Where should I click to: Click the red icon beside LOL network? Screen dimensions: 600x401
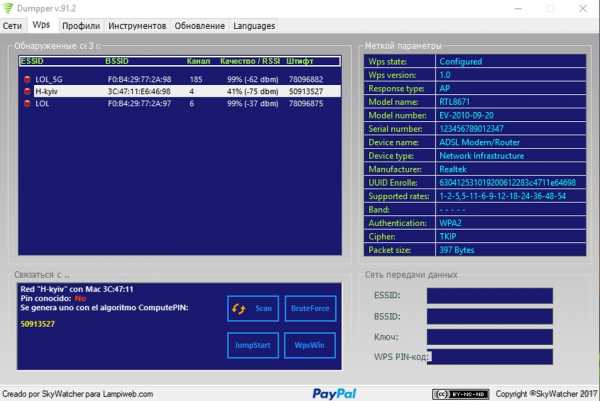point(27,104)
